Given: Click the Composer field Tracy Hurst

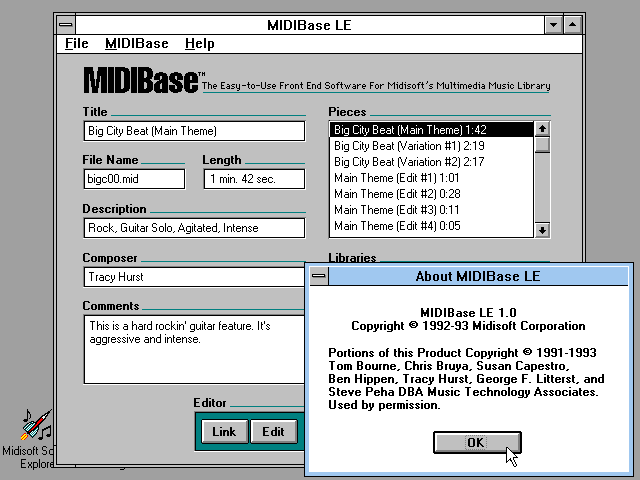Looking at the screenshot, I should coord(194,277).
